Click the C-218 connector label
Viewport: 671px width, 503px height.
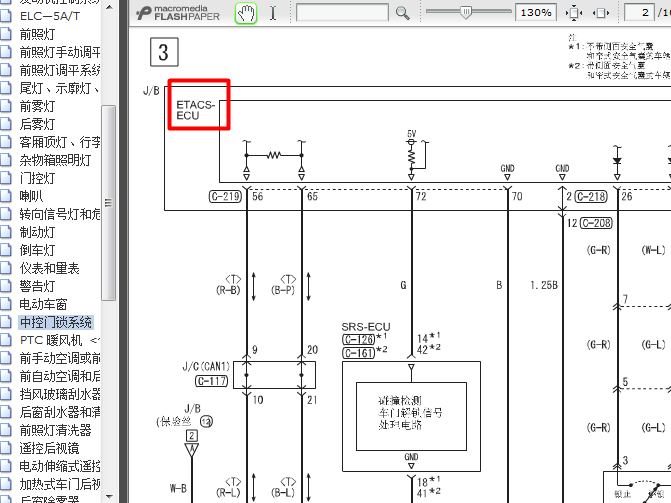[591, 196]
